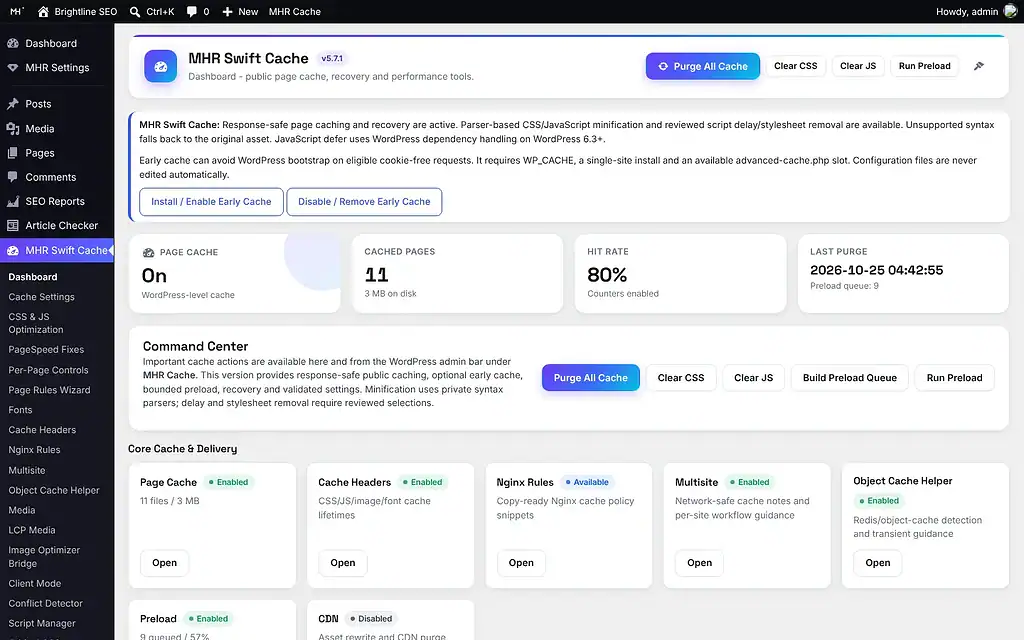The width and height of the screenshot is (1024, 640).
Task: Click the v5.7.1 version badge
Action: click(x=332, y=58)
